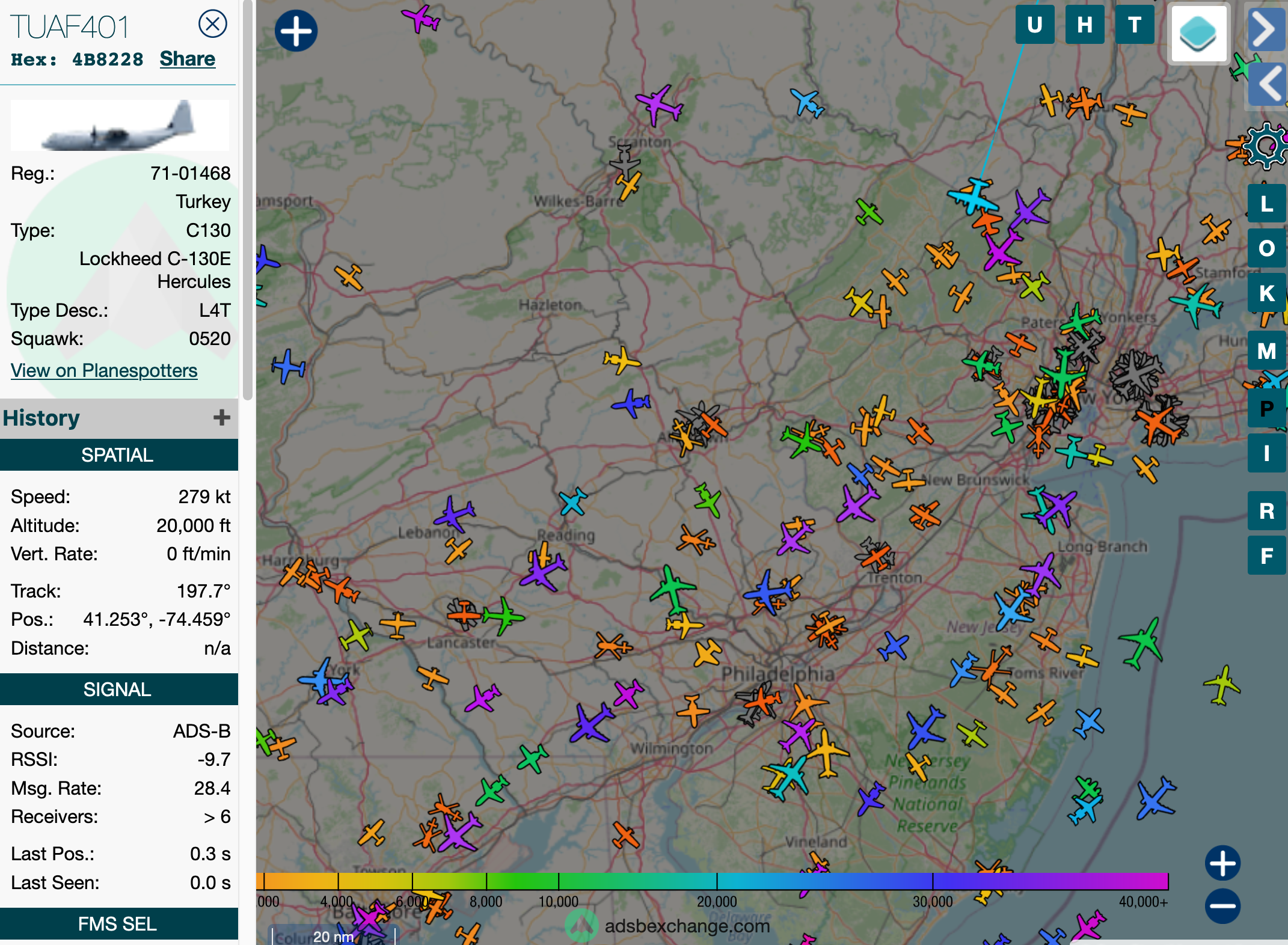This screenshot has width=1288, height=945.
Task: Click the registration 71-01468 value
Action: pos(191,173)
